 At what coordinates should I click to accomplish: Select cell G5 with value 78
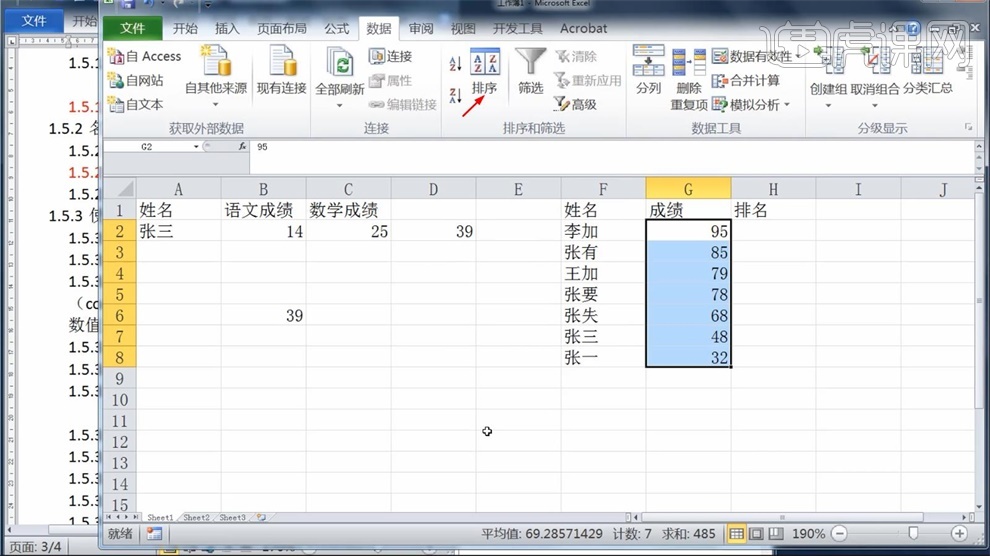click(688, 294)
